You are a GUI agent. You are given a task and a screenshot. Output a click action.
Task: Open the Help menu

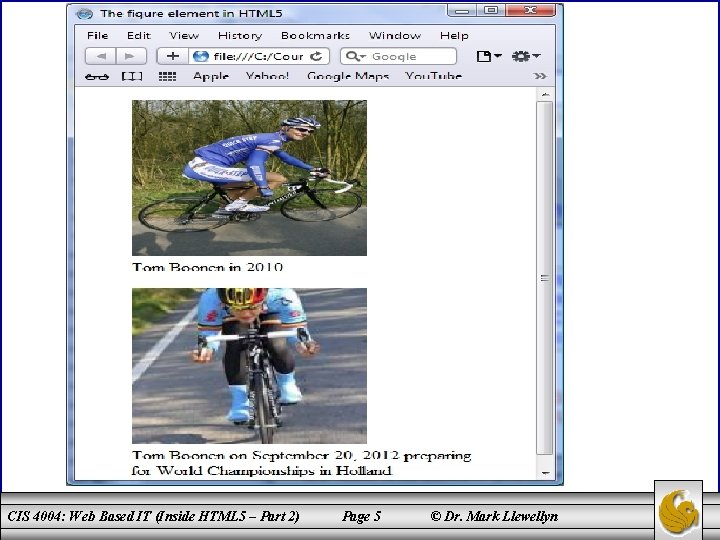click(x=454, y=35)
